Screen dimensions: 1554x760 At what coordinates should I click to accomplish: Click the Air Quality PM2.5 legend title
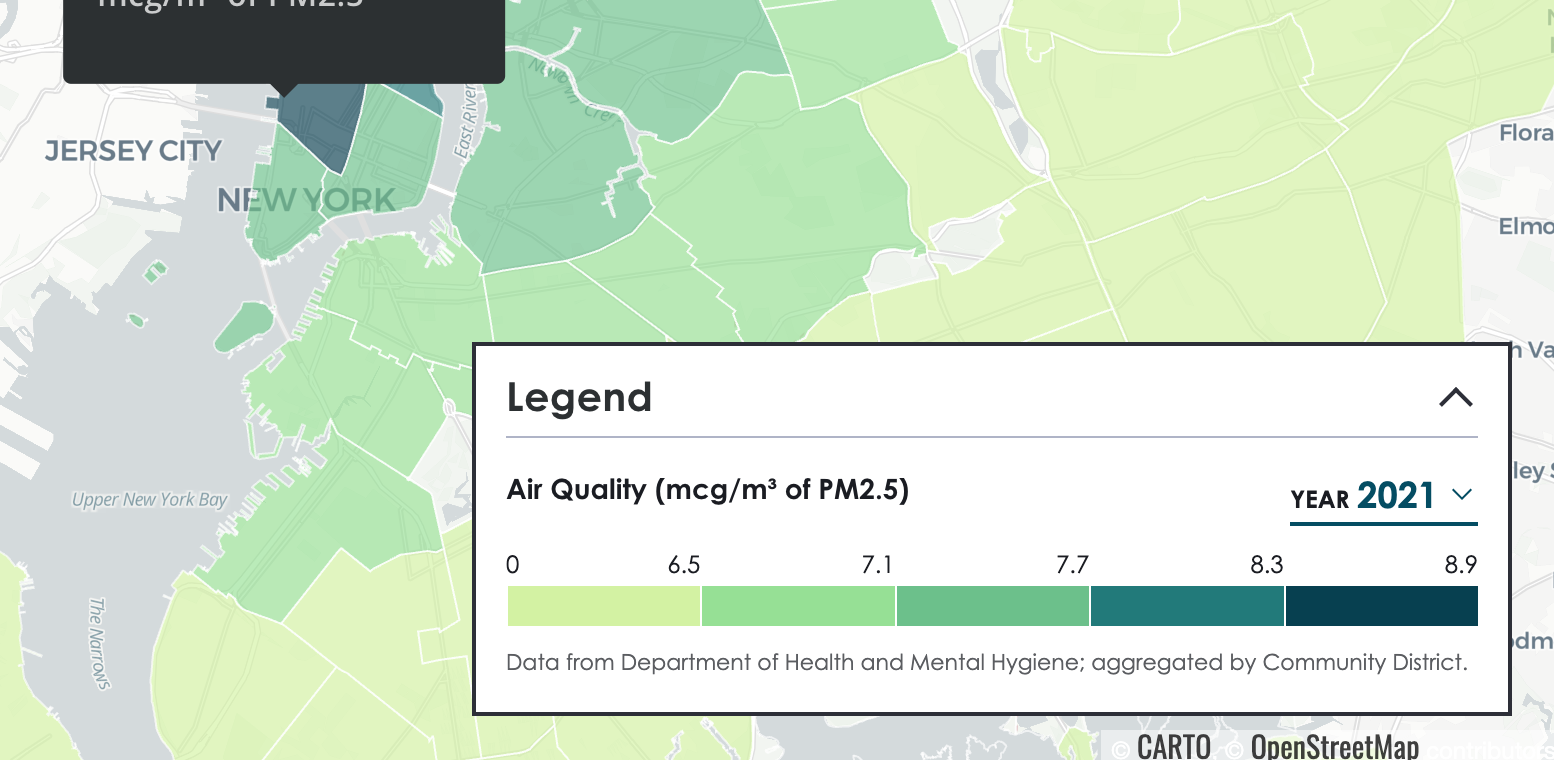click(x=707, y=490)
